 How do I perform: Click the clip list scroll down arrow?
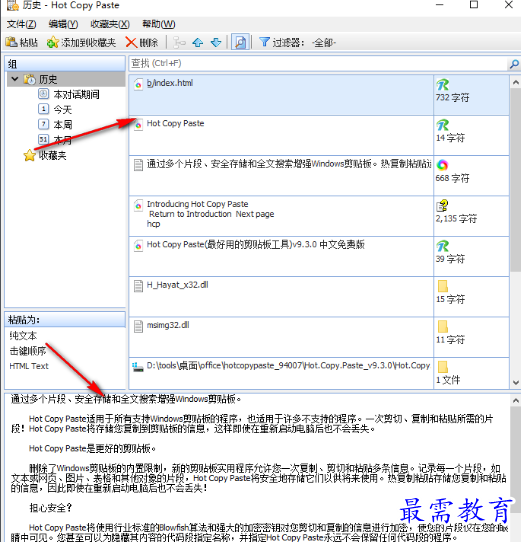click(515, 382)
